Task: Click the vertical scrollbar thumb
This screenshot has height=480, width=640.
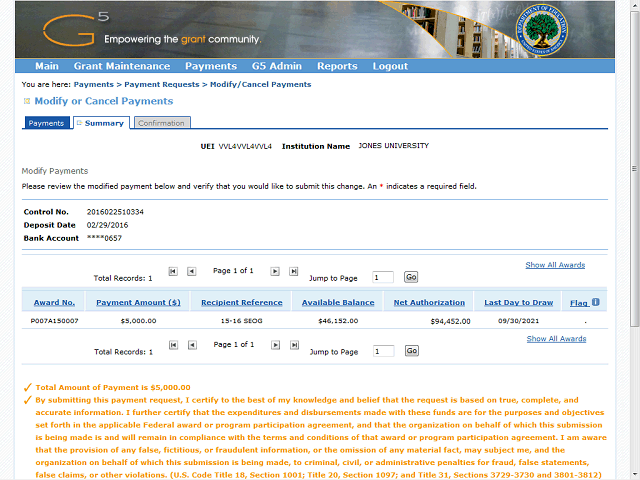Action: 634,168
